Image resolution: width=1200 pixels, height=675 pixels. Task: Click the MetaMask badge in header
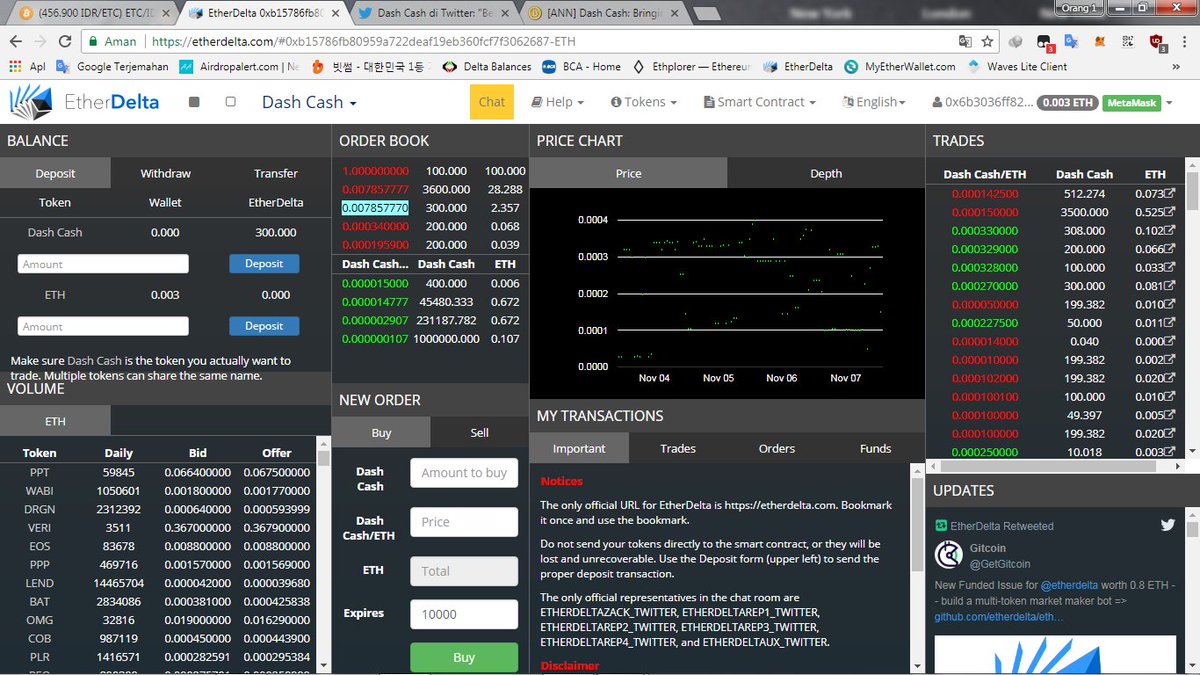point(1132,102)
